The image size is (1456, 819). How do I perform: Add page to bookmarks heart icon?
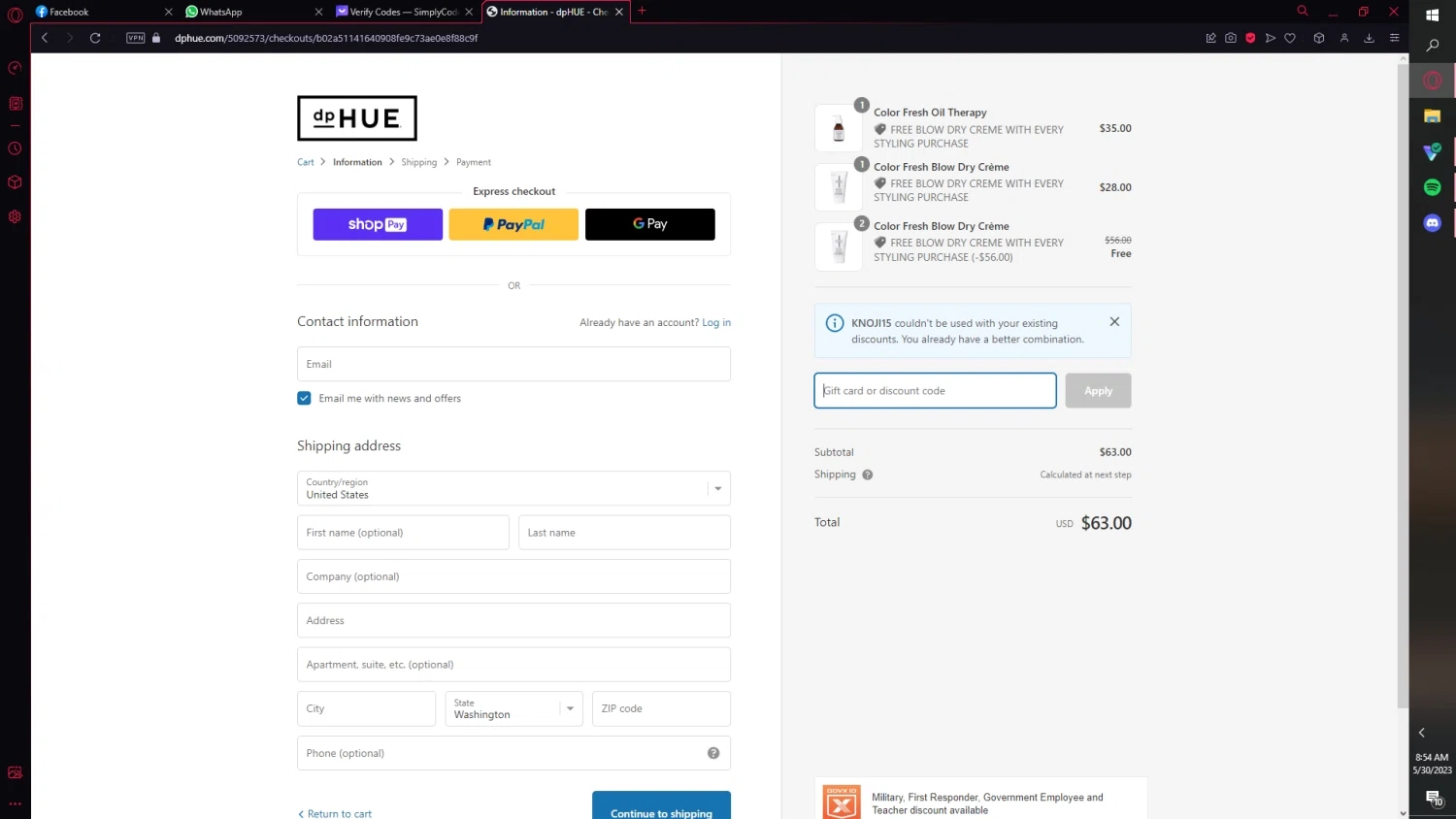pyautogui.click(x=1290, y=38)
